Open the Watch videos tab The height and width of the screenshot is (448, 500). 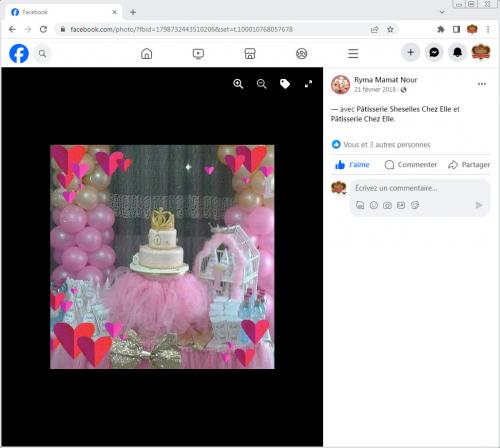pyautogui.click(x=198, y=53)
